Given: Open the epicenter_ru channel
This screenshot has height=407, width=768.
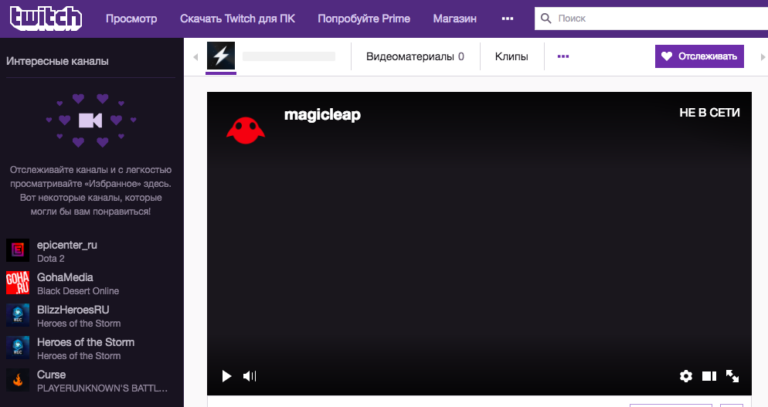Looking at the screenshot, I should (67, 245).
